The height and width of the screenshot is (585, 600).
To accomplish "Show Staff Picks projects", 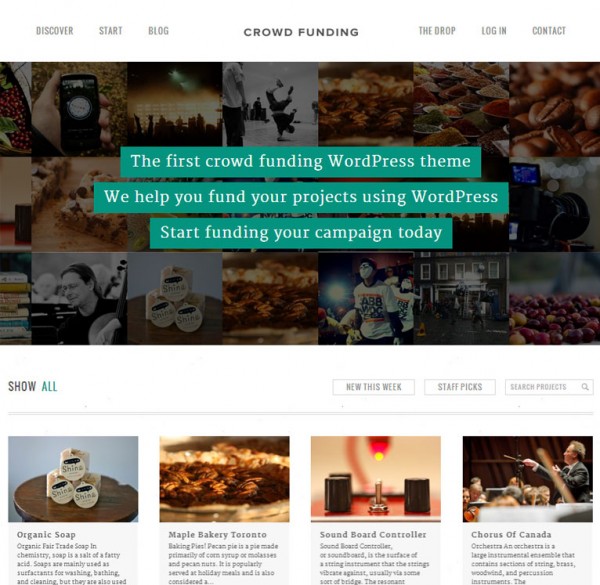I will click(x=460, y=387).
